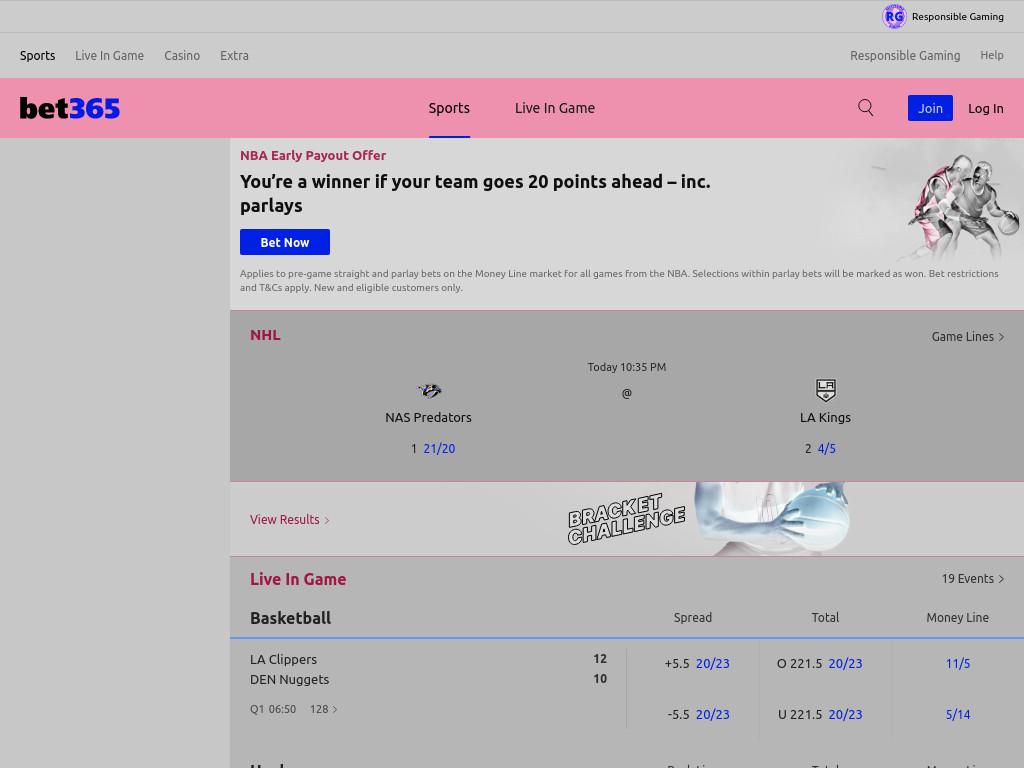
Task: Click the bet365 logo
Action: click(x=70, y=108)
